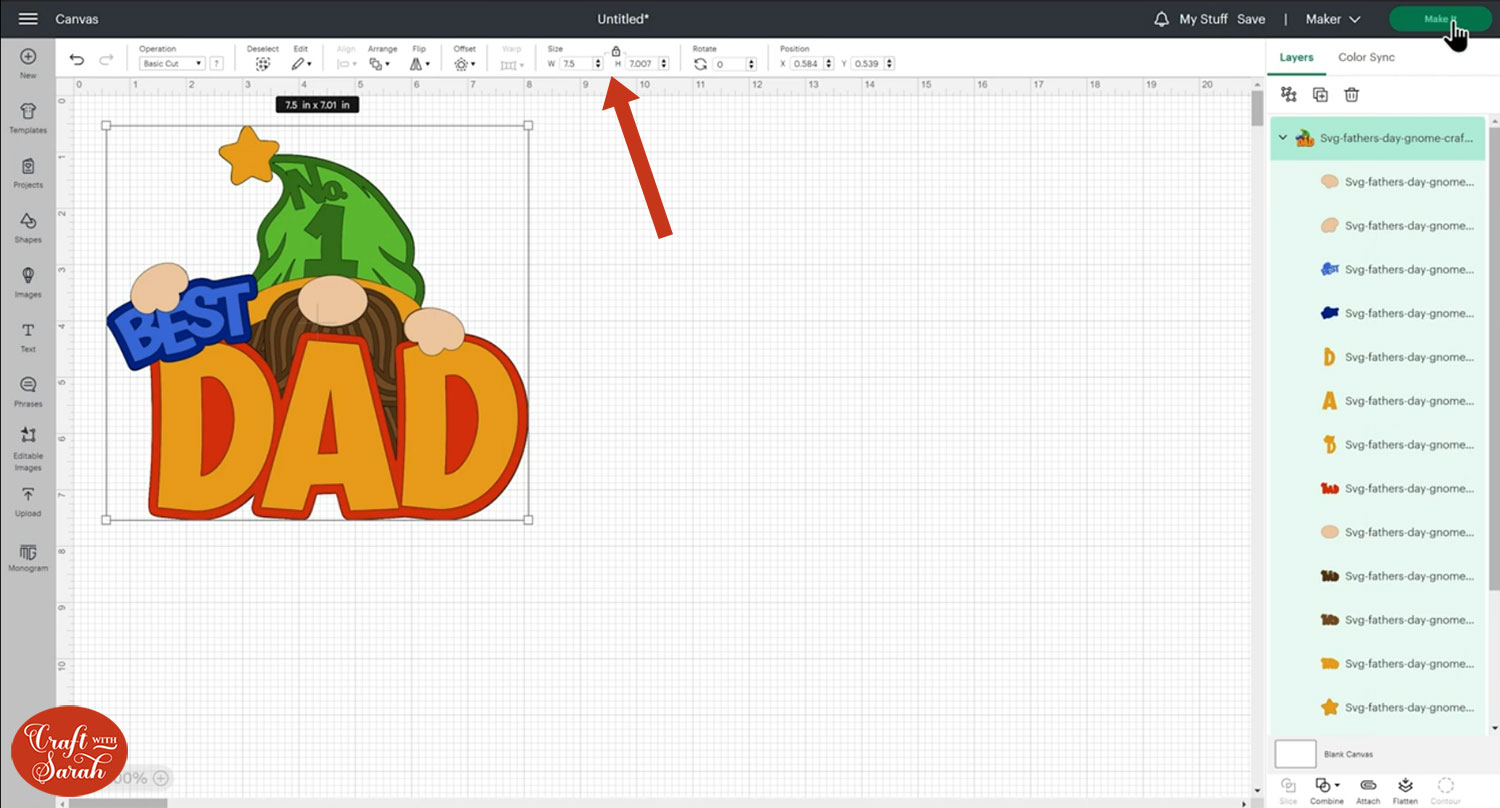The height and width of the screenshot is (808, 1500).
Task: Click the Position Y field
Action: [867, 64]
